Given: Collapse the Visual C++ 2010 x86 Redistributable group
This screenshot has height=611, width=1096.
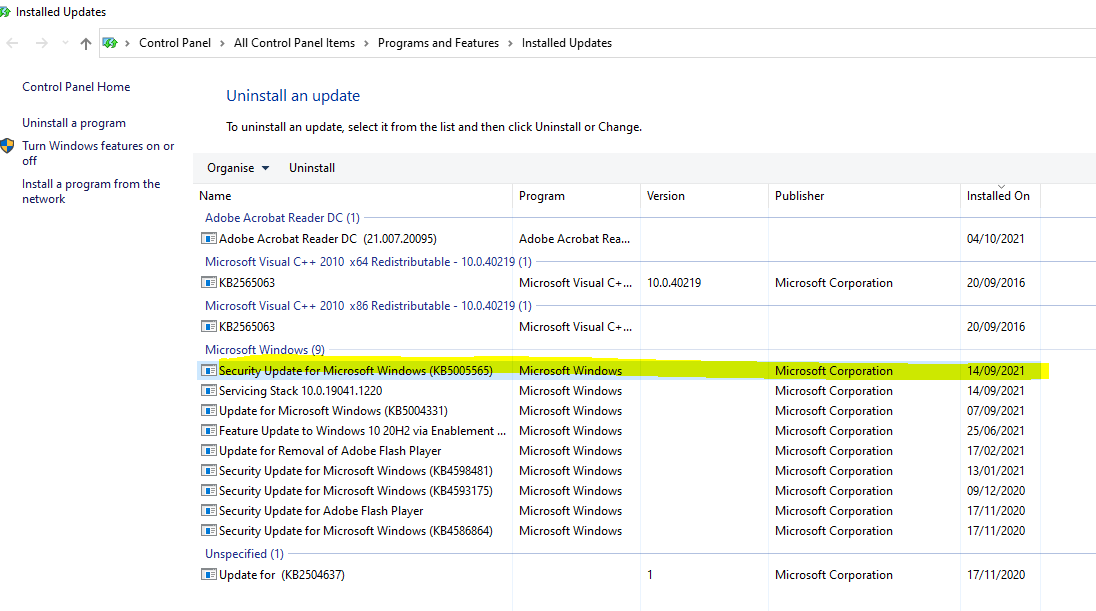Looking at the screenshot, I should click(368, 306).
